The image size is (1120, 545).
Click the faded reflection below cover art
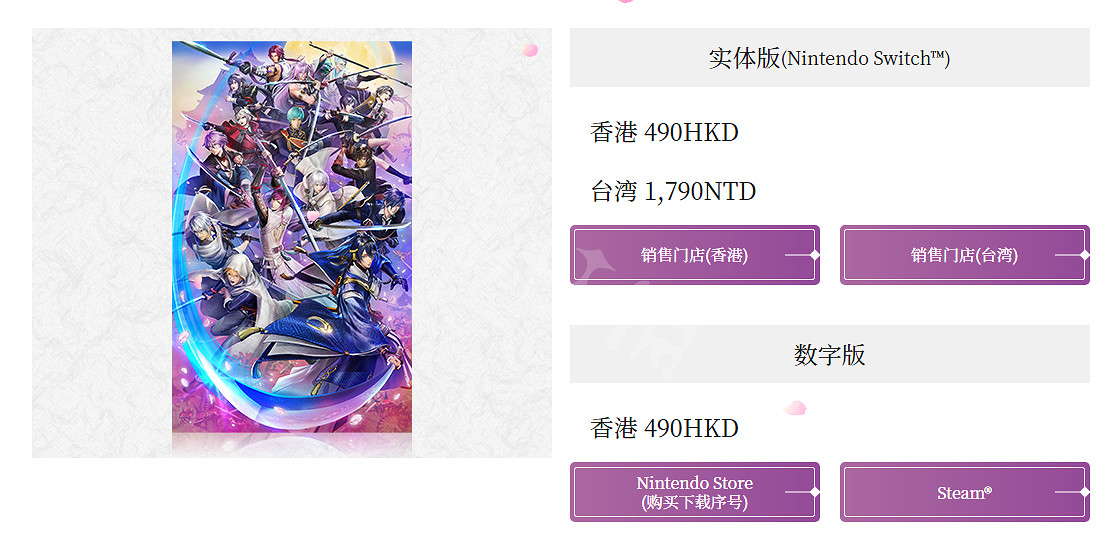[291, 445]
